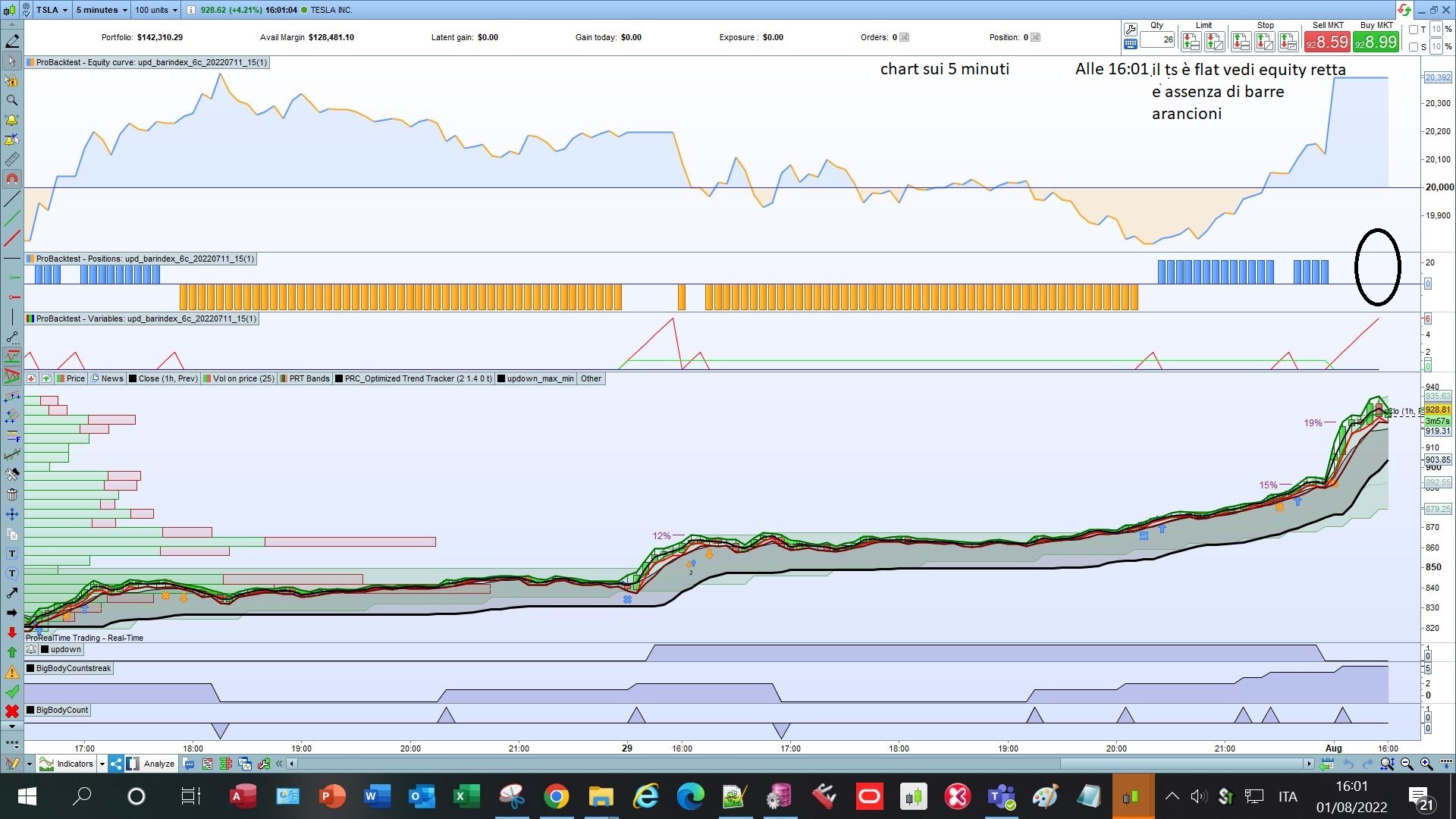Open the 5 minutes timeframe dropdown

[x=102, y=10]
